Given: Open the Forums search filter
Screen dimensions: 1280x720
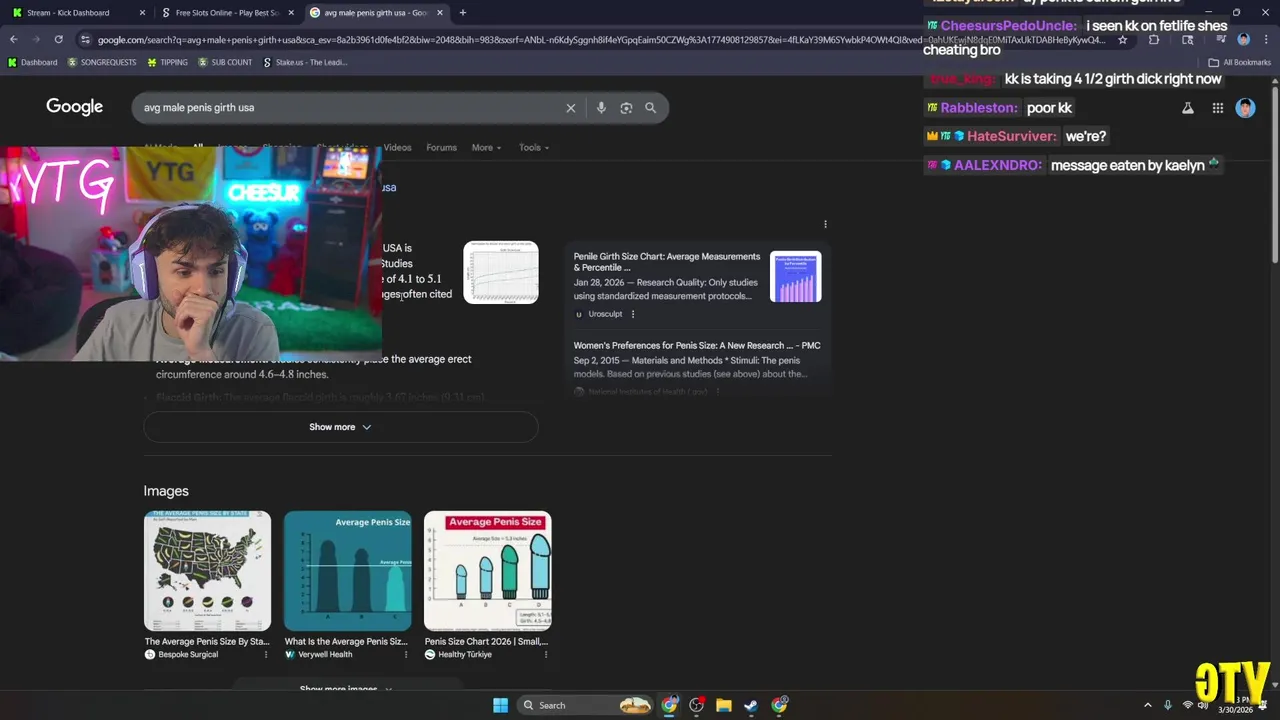Looking at the screenshot, I should (x=441, y=147).
